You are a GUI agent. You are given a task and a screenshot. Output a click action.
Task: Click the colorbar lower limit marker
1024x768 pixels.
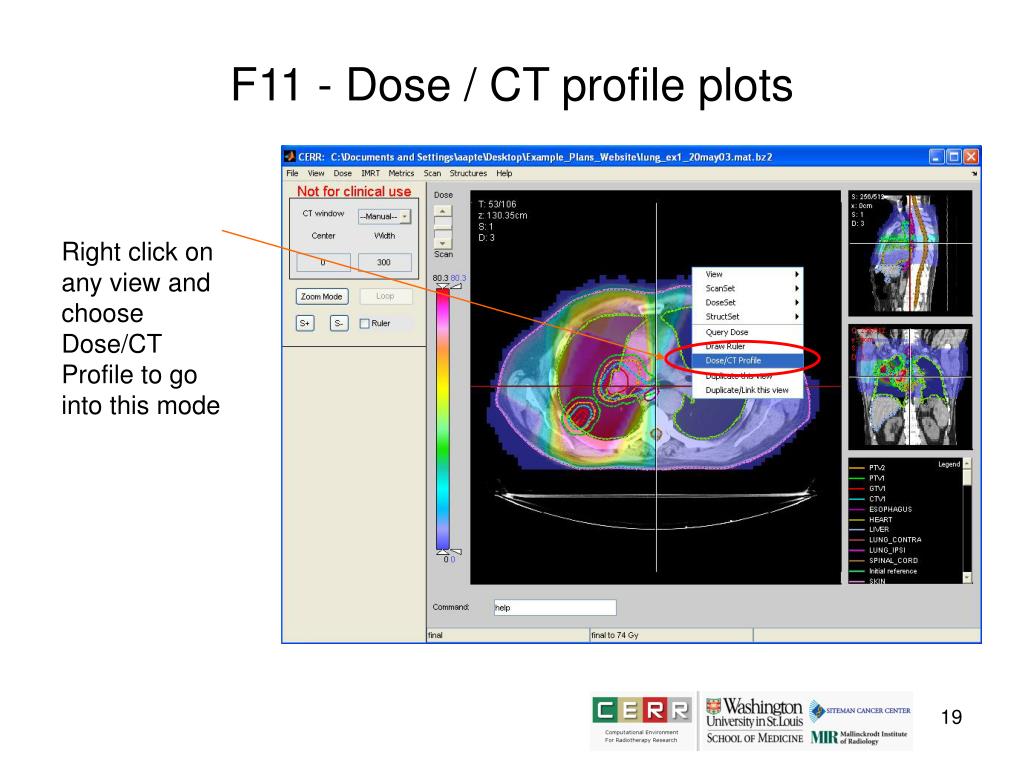tap(443, 552)
